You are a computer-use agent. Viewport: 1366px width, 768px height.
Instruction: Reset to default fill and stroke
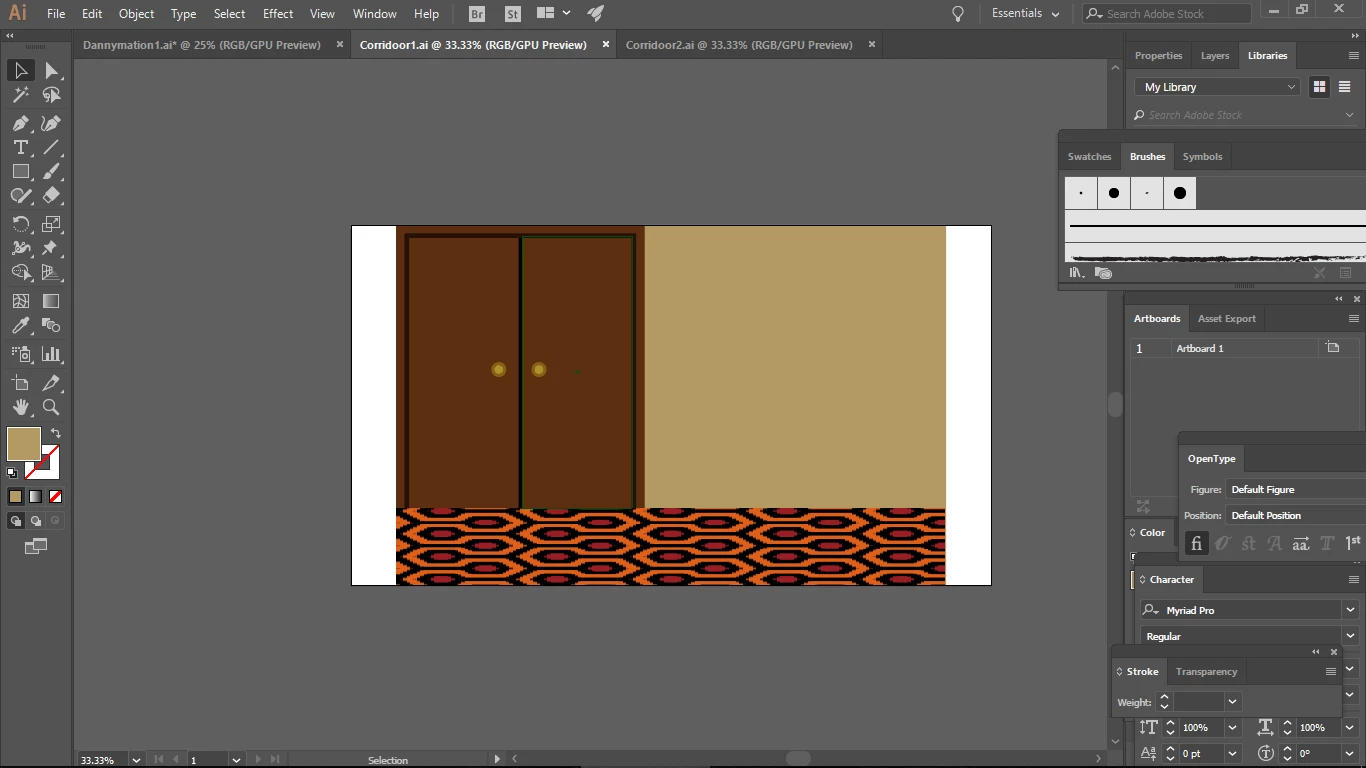tap(12, 473)
